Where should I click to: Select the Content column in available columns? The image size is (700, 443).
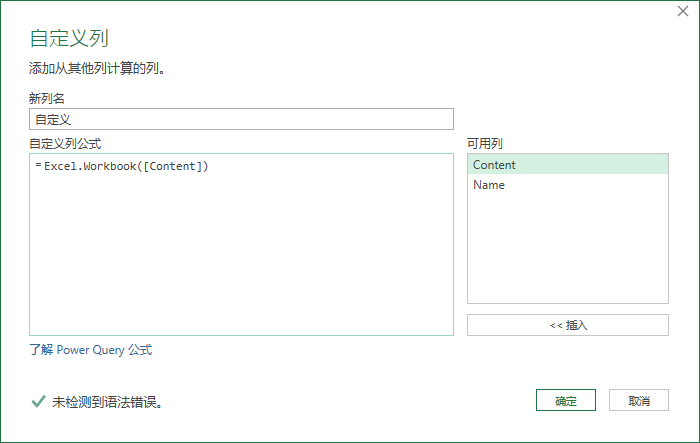coord(568,165)
